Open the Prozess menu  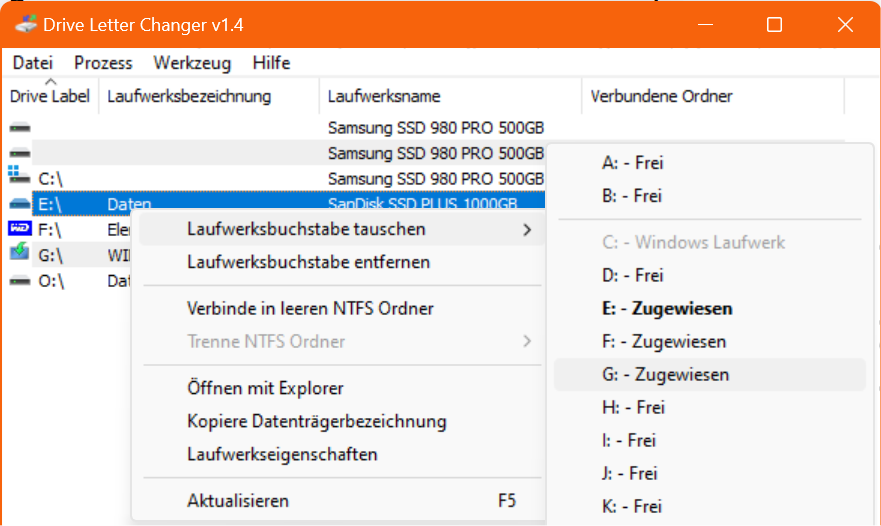[103, 63]
